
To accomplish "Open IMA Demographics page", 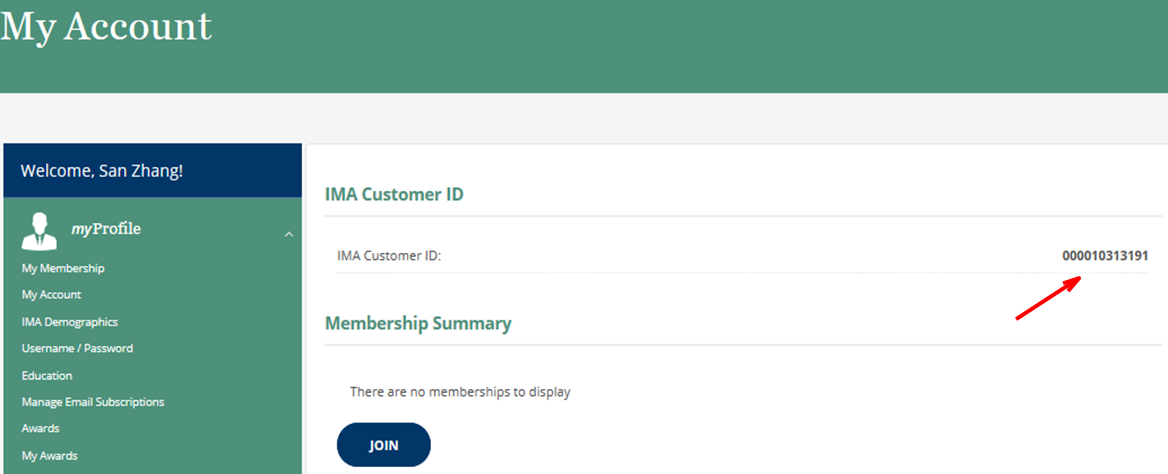I will [70, 322].
